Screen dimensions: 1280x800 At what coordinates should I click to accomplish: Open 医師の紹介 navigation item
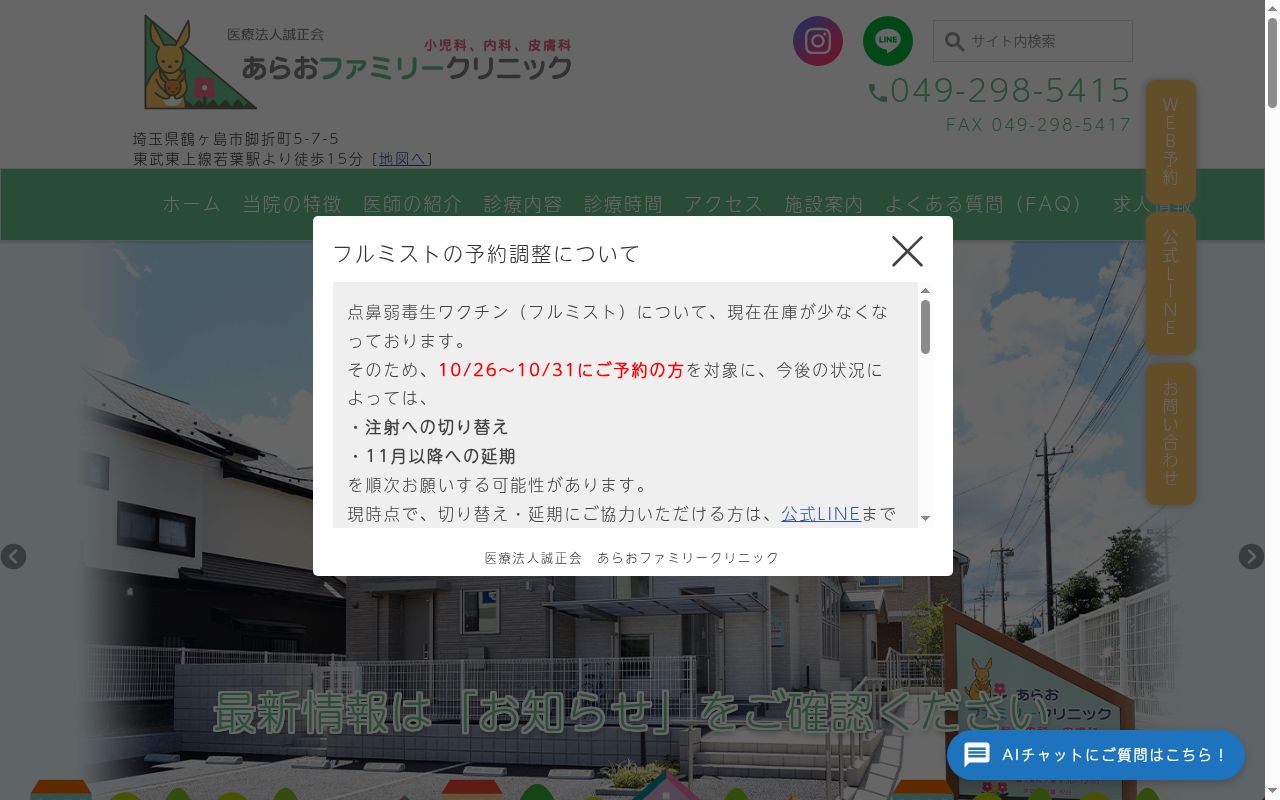[x=413, y=204]
